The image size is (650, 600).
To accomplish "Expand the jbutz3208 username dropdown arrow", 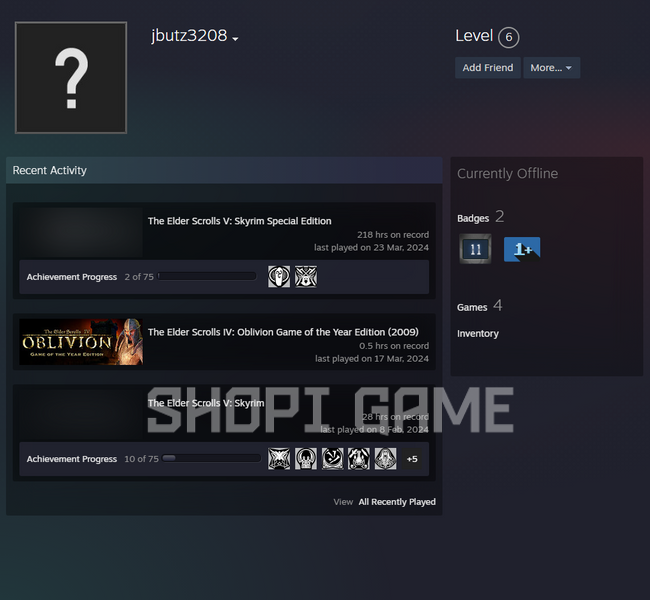I will pos(235,39).
